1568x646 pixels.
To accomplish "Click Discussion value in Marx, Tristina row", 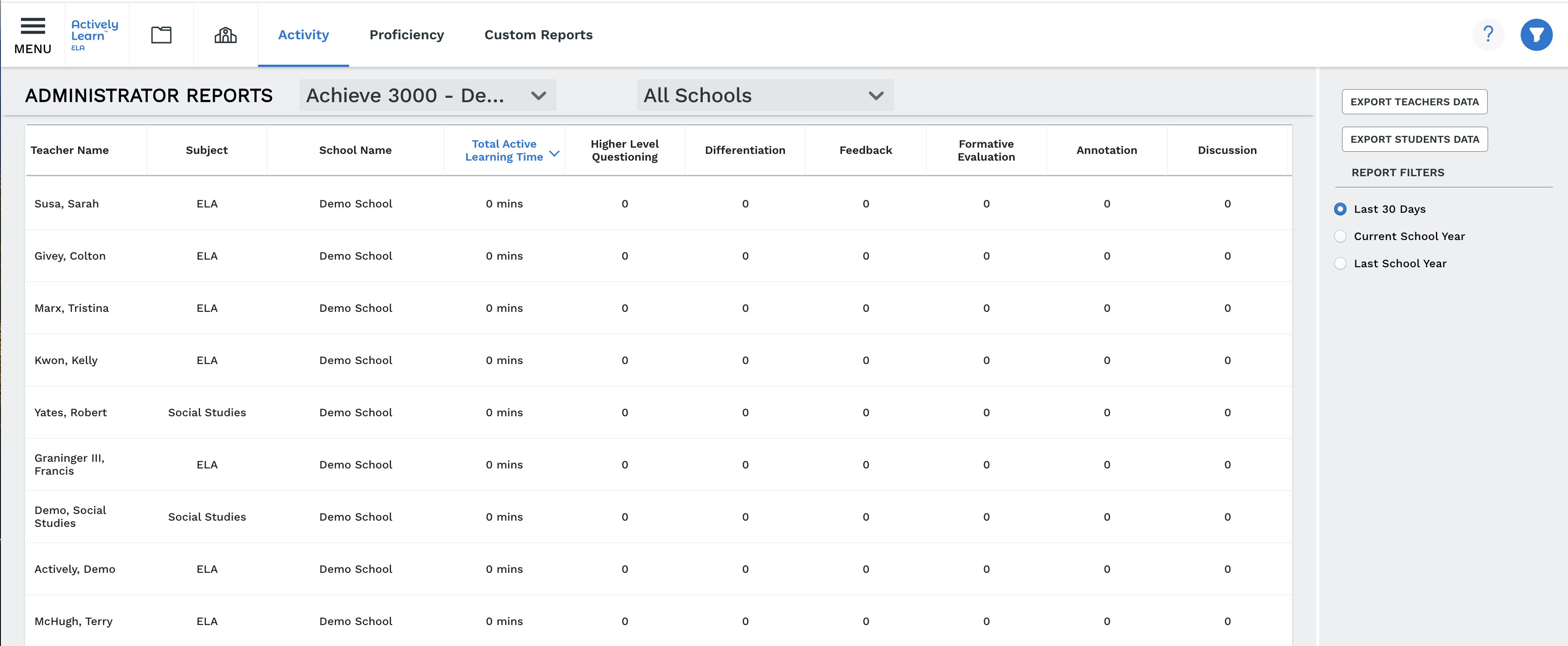I will (1227, 308).
